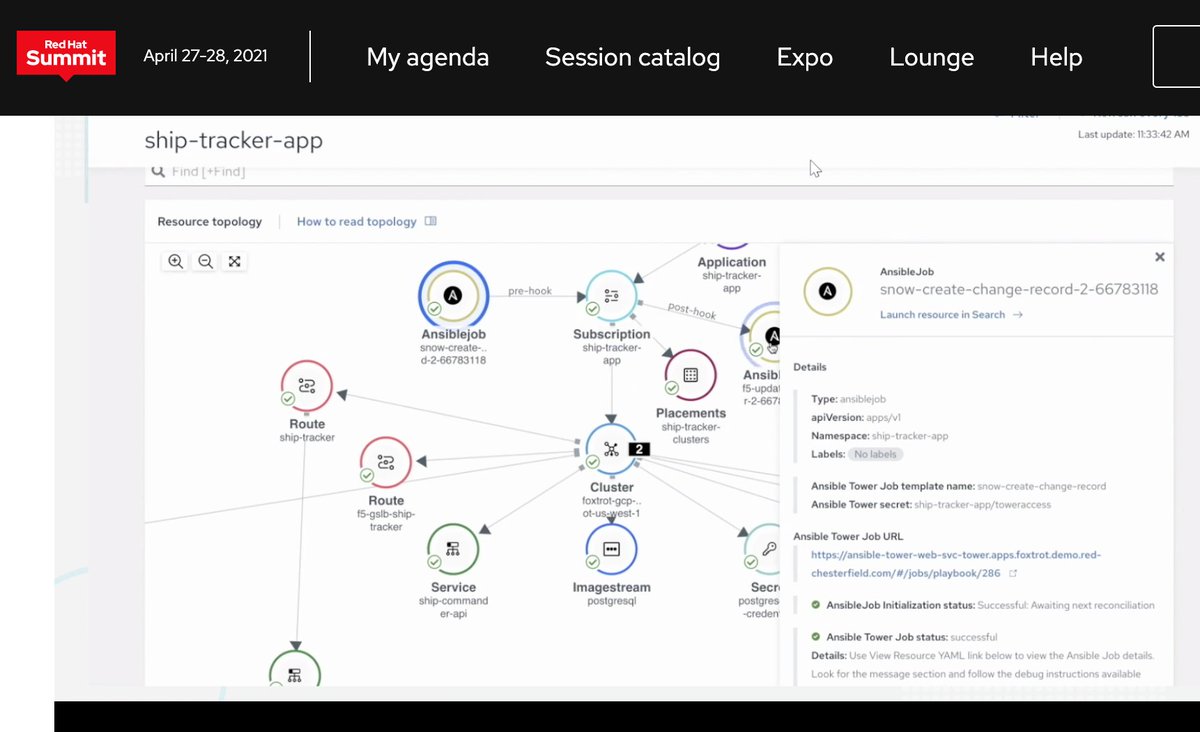
Task: Select the Placements ship-tracker-clusters node
Action: 690,374
